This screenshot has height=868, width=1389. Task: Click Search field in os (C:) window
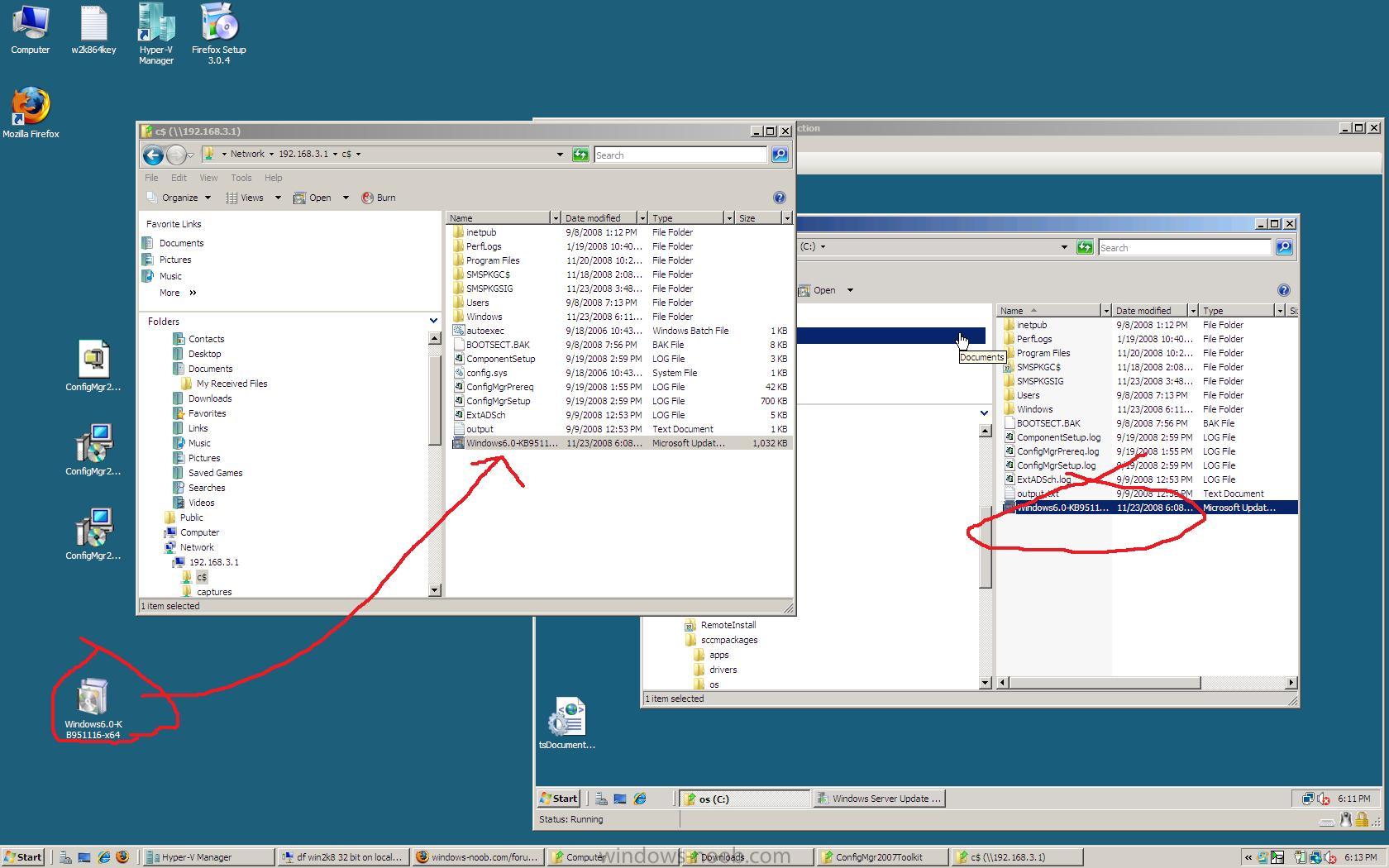pos(1184,247)
